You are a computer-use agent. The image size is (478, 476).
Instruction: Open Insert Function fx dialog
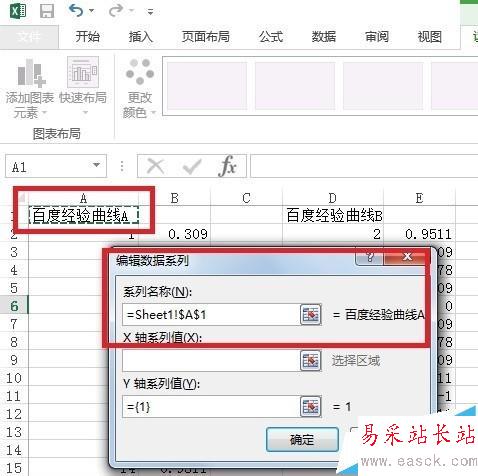(x=228, y=165)
